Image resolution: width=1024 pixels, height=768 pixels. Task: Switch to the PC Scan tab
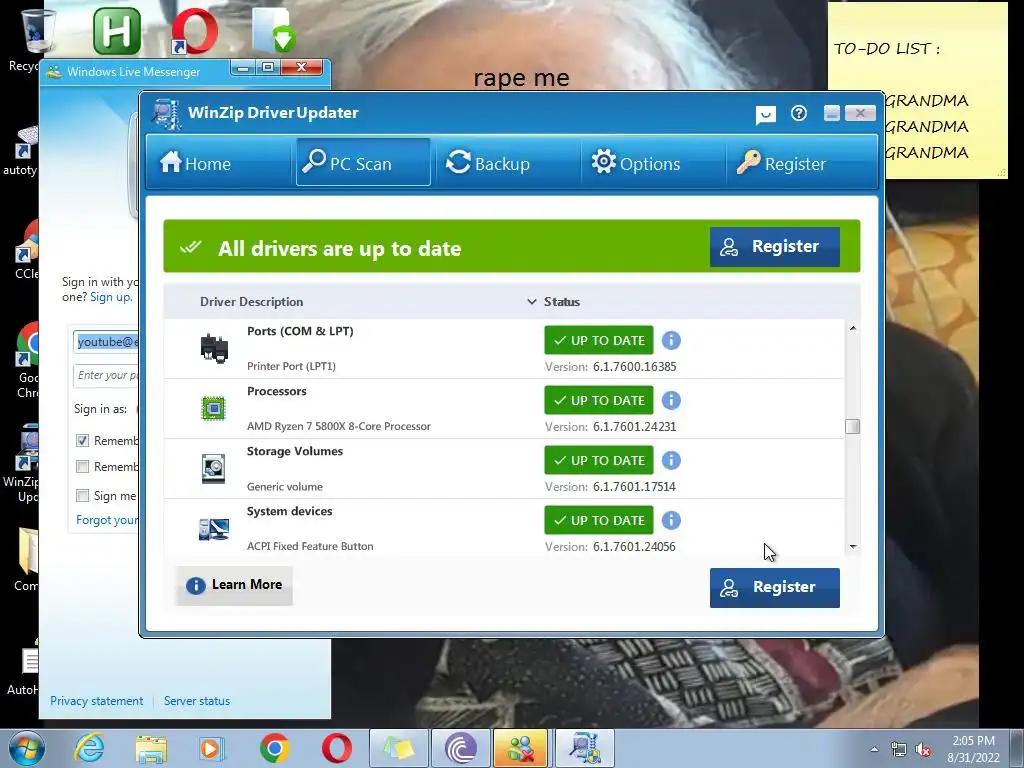click(x=363, y=163)
